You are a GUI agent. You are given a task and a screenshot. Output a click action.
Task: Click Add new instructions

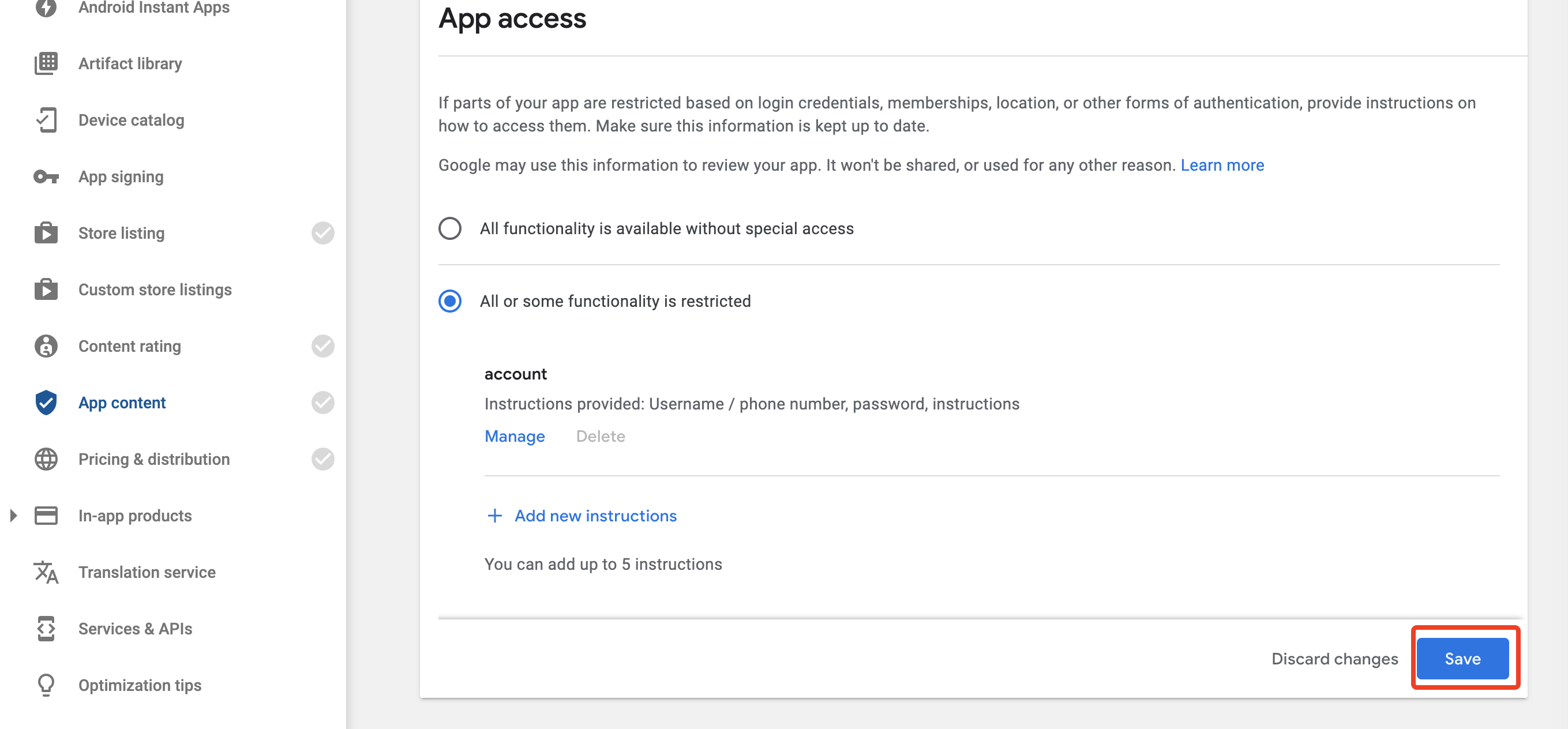click(595, 516)
